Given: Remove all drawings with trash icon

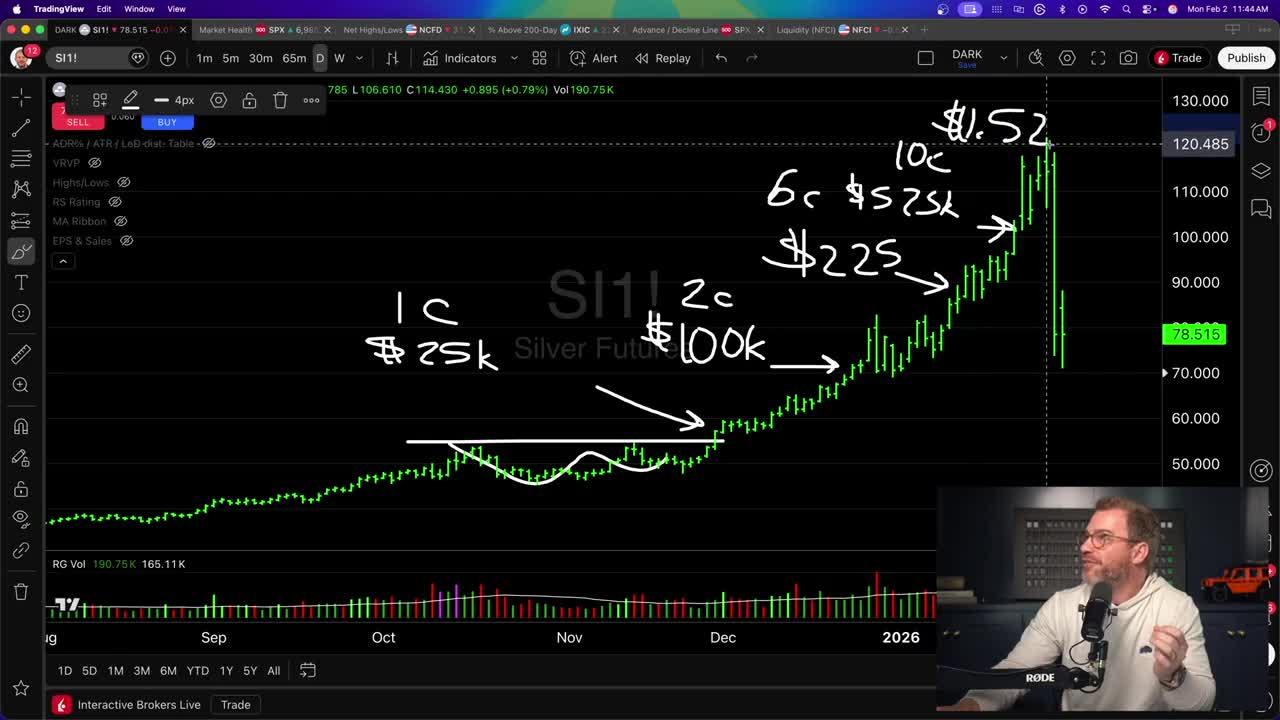Looking at the screenshot, I should tap(21, 592).
